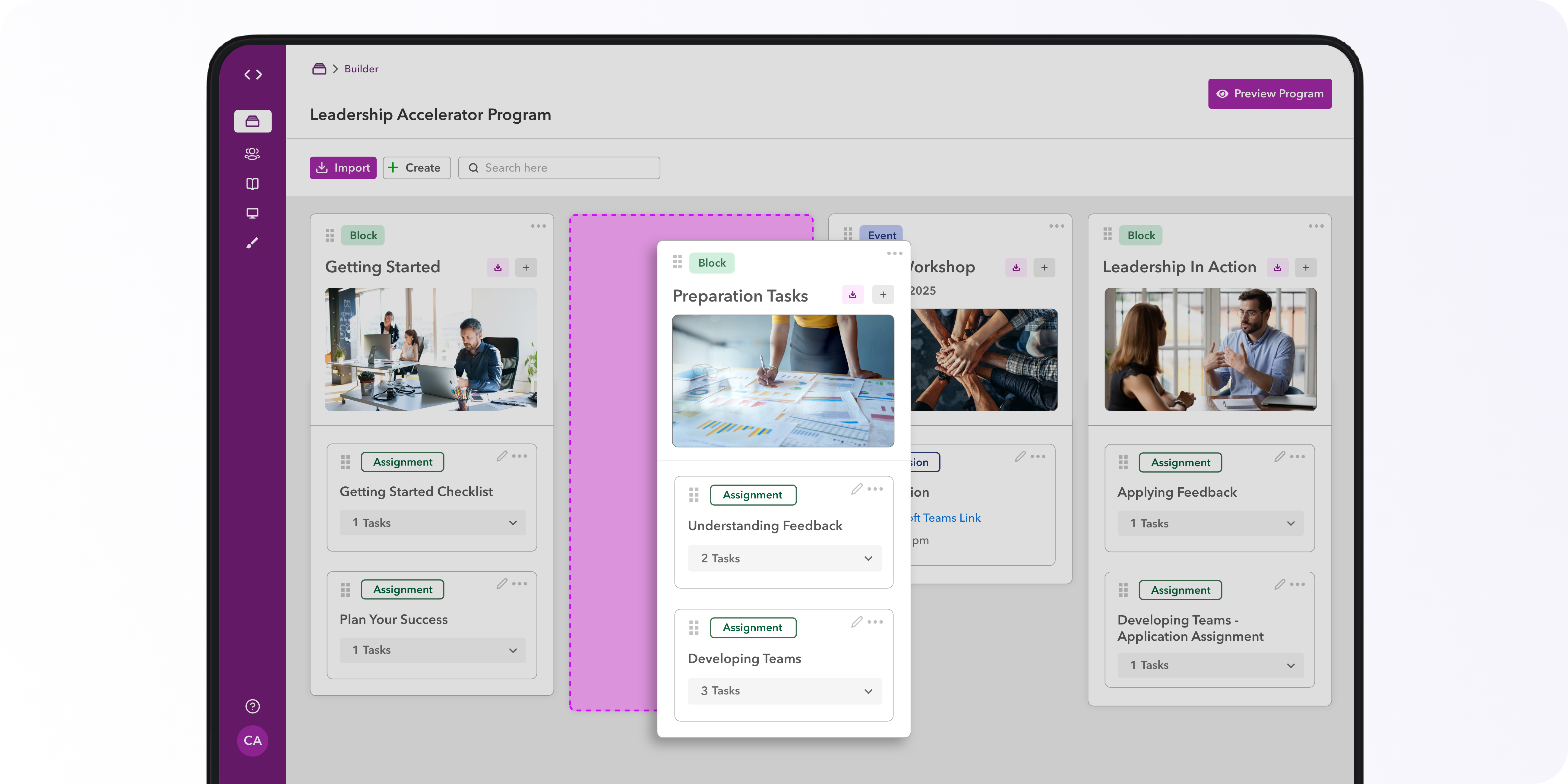Open Event block more options menu
Screen dimensions: 1568x784
[x=1057, y=226]
